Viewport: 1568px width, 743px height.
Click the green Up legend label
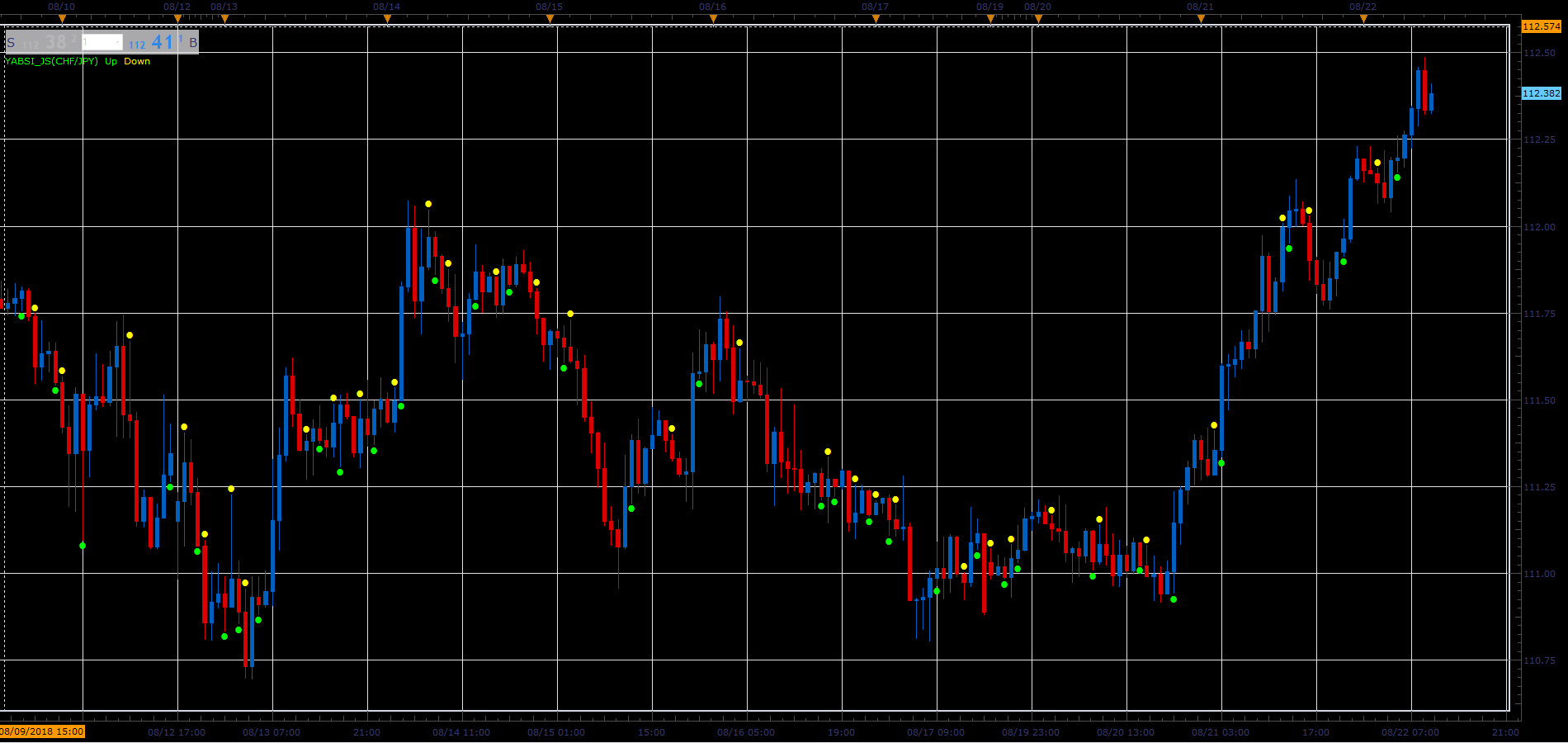(x=111, y=61)
